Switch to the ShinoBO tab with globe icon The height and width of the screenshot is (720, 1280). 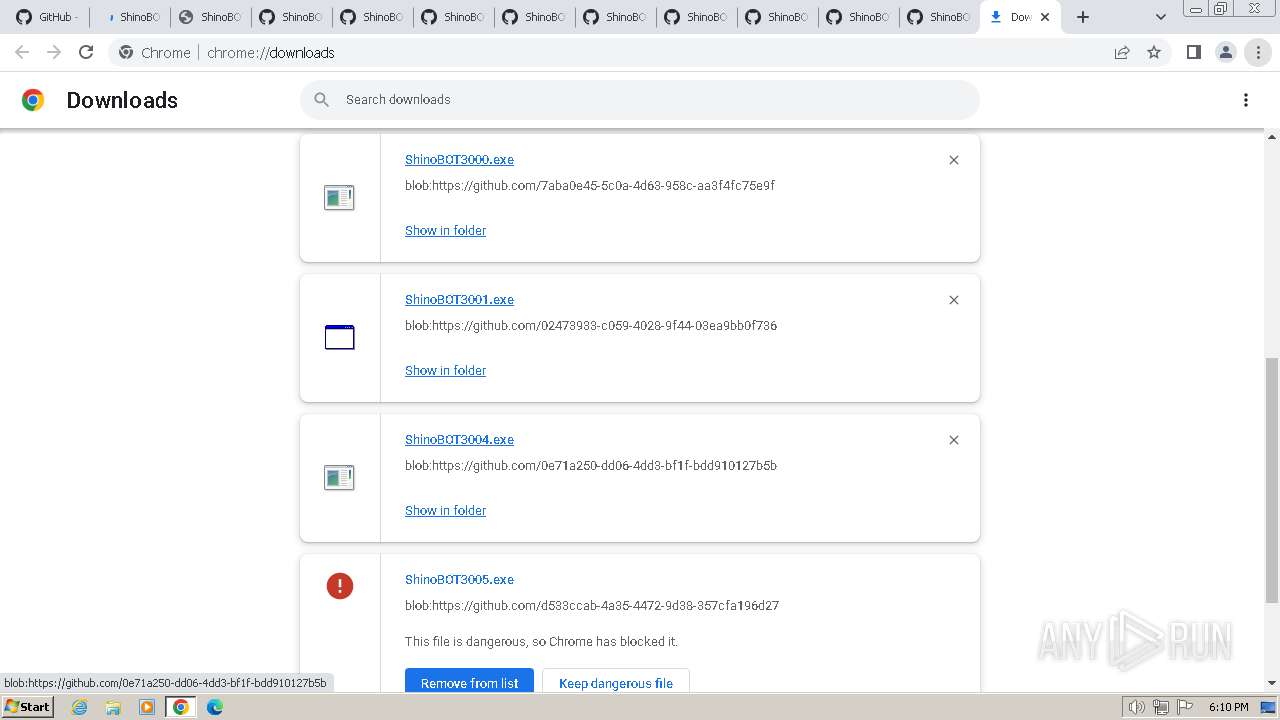[210, 17]
